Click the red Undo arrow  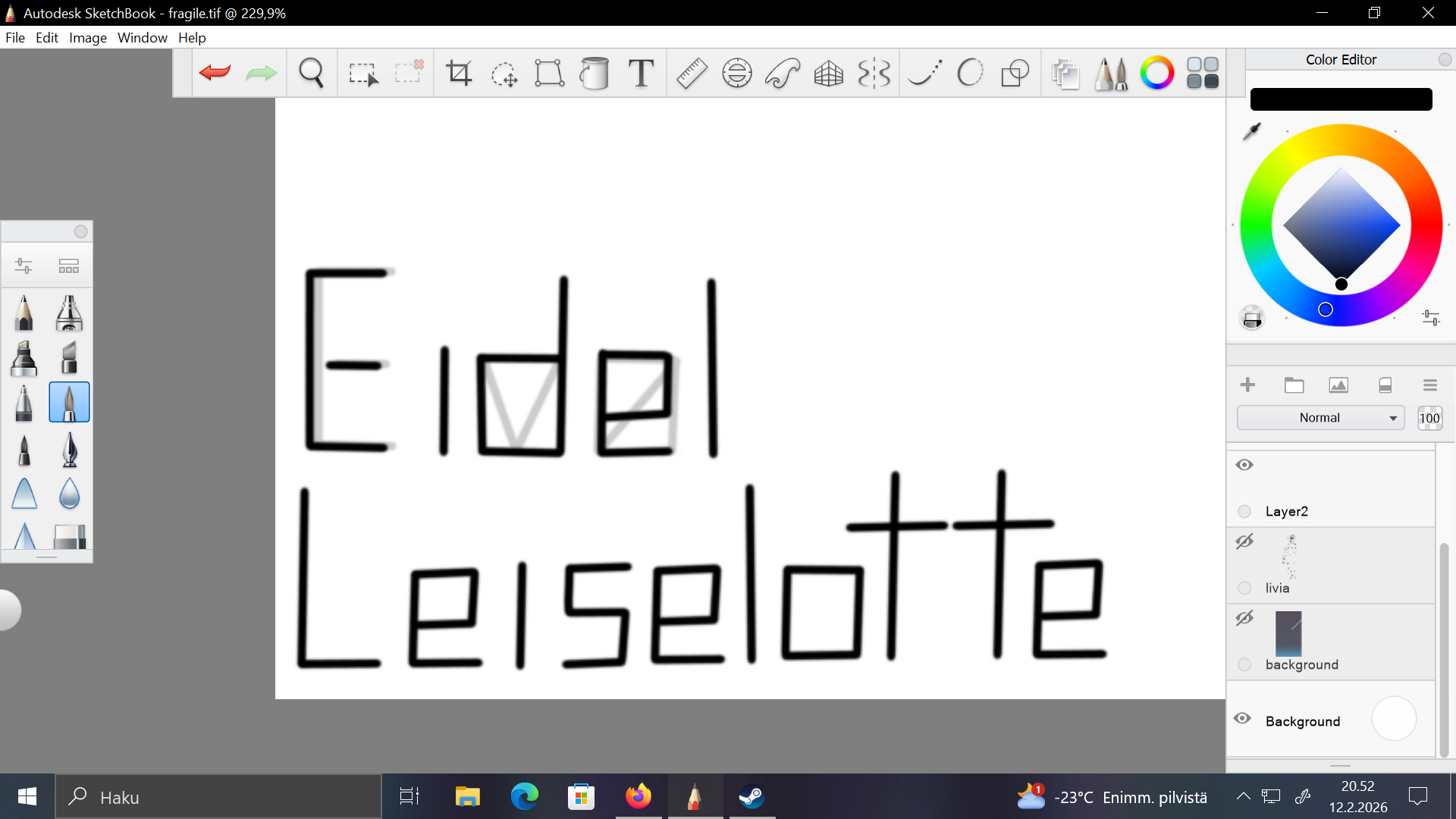[x=215, y=73]
